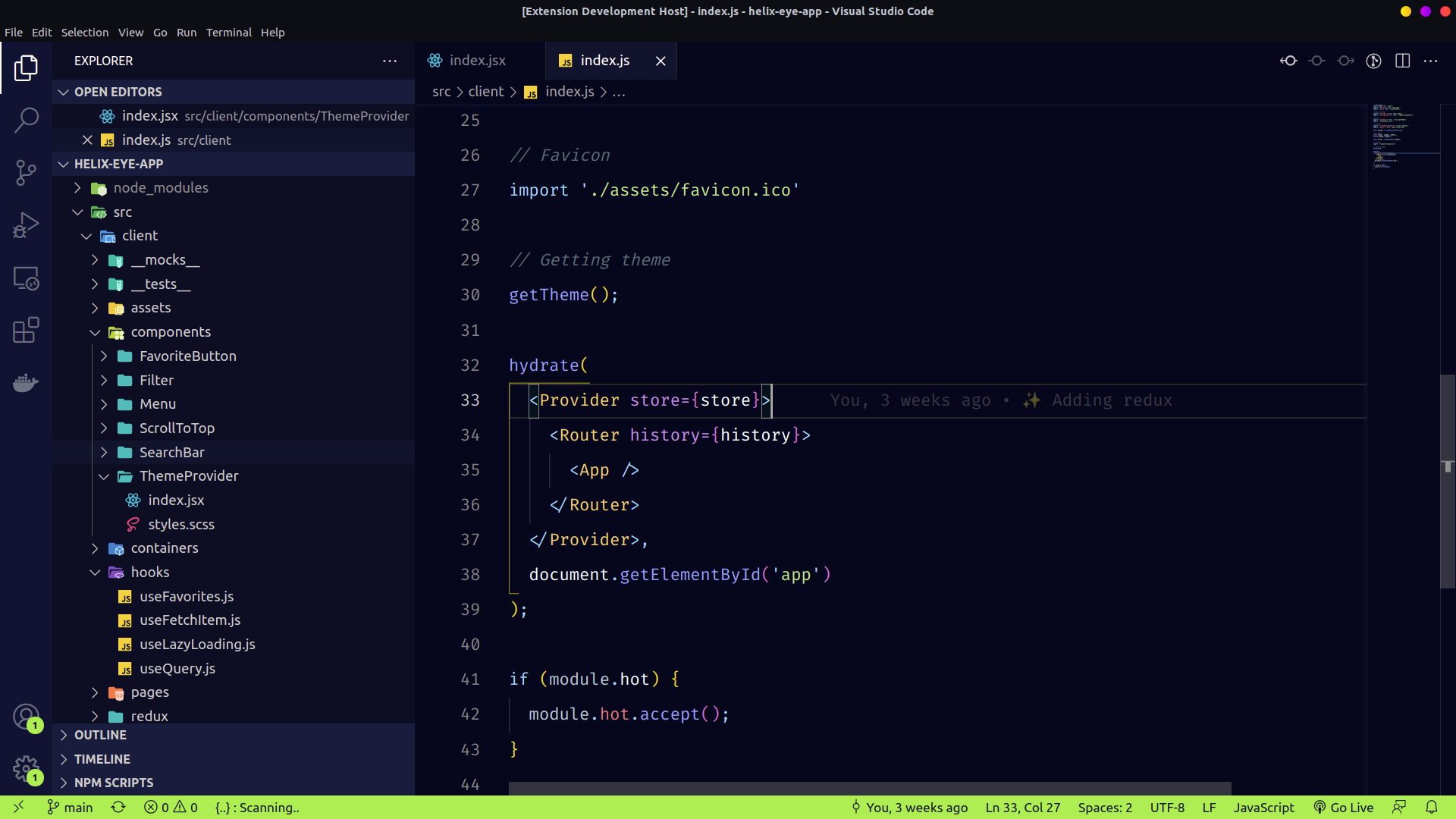Switch to the index.jsx editor tab
The height and width of the screenshot is (819, 1456).
pos(476,61)
